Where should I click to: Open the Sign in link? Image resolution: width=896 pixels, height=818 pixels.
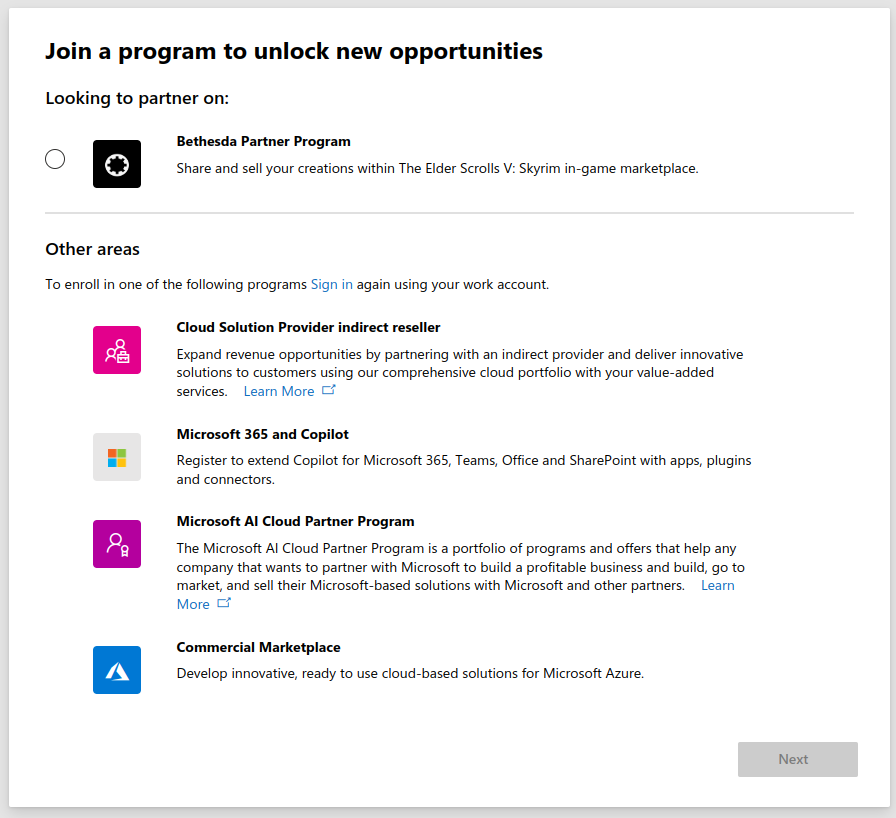coord(331,284)
